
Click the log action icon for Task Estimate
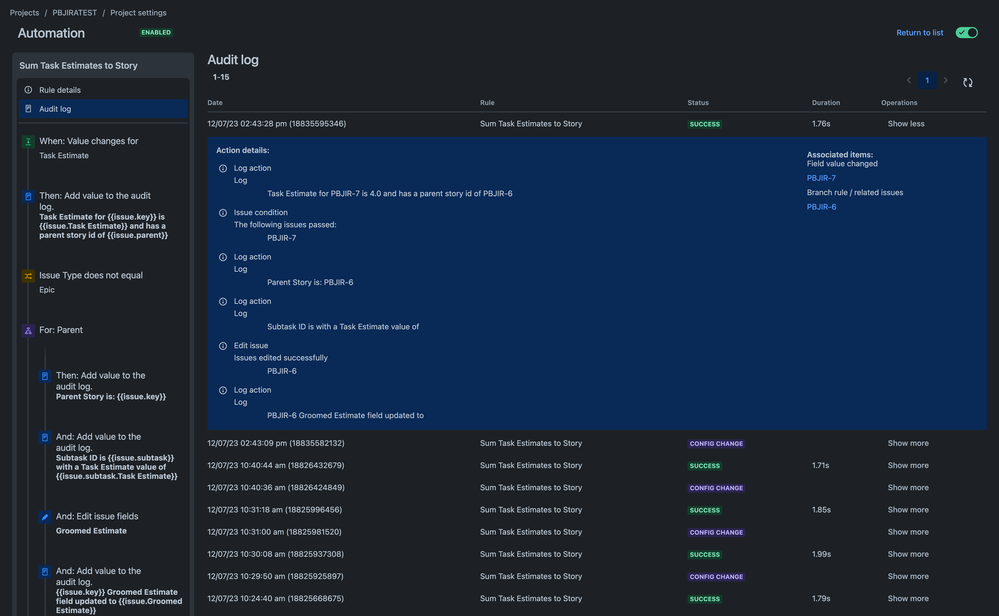click(28, 196)
